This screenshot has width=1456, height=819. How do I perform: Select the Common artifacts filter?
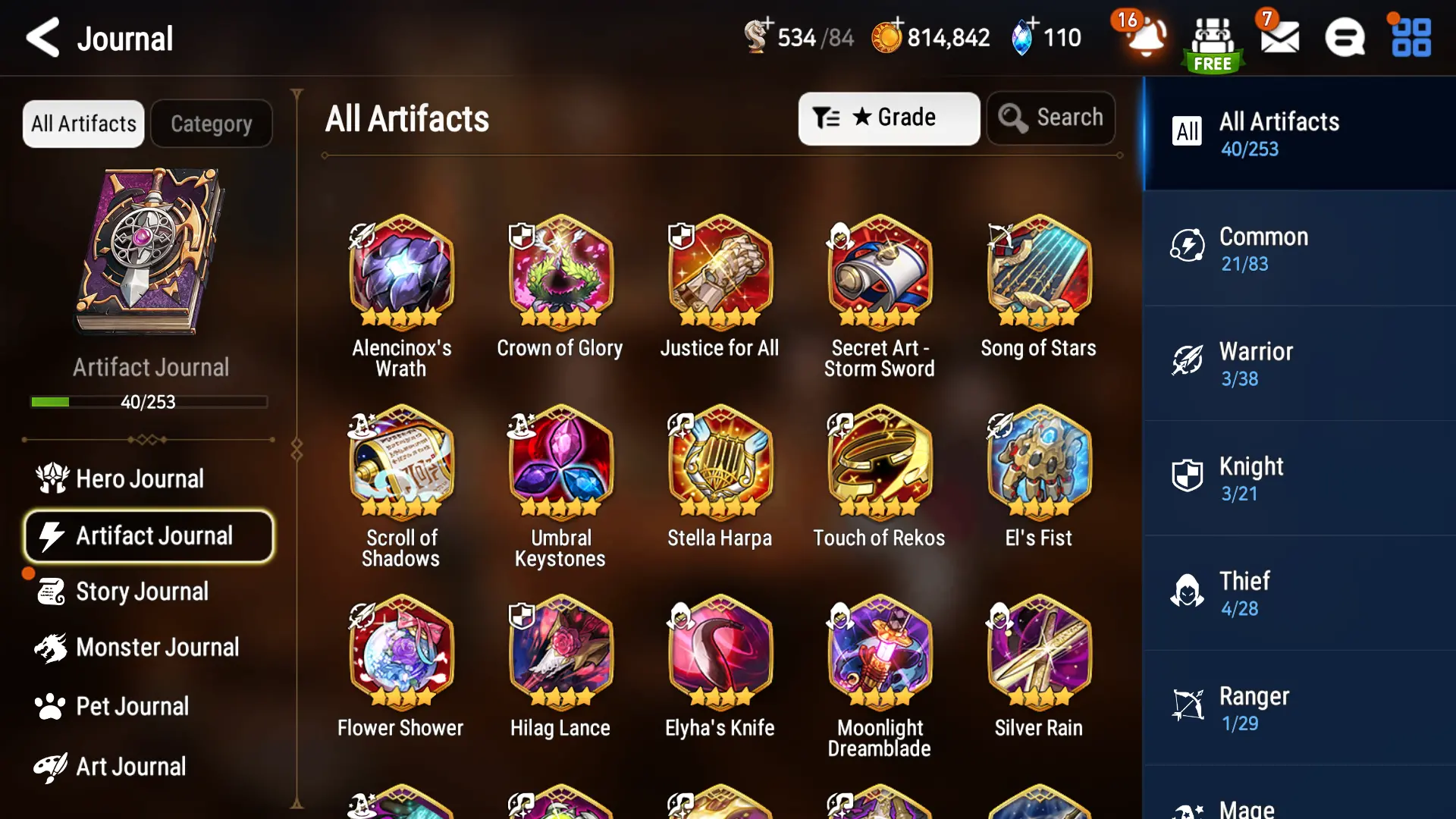1300,249
